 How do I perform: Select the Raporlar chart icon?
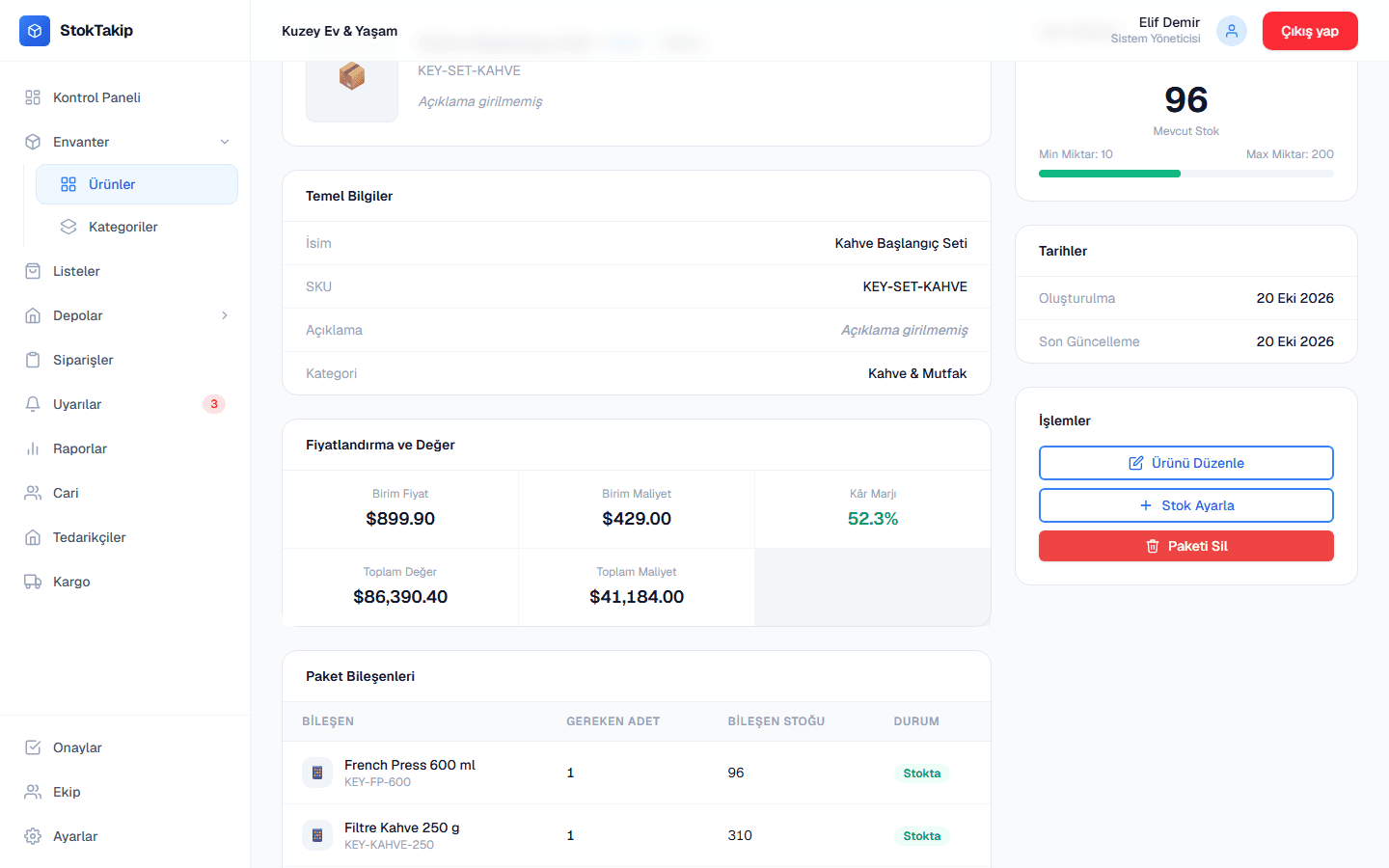pyautogui.click(x=33, y=448)
